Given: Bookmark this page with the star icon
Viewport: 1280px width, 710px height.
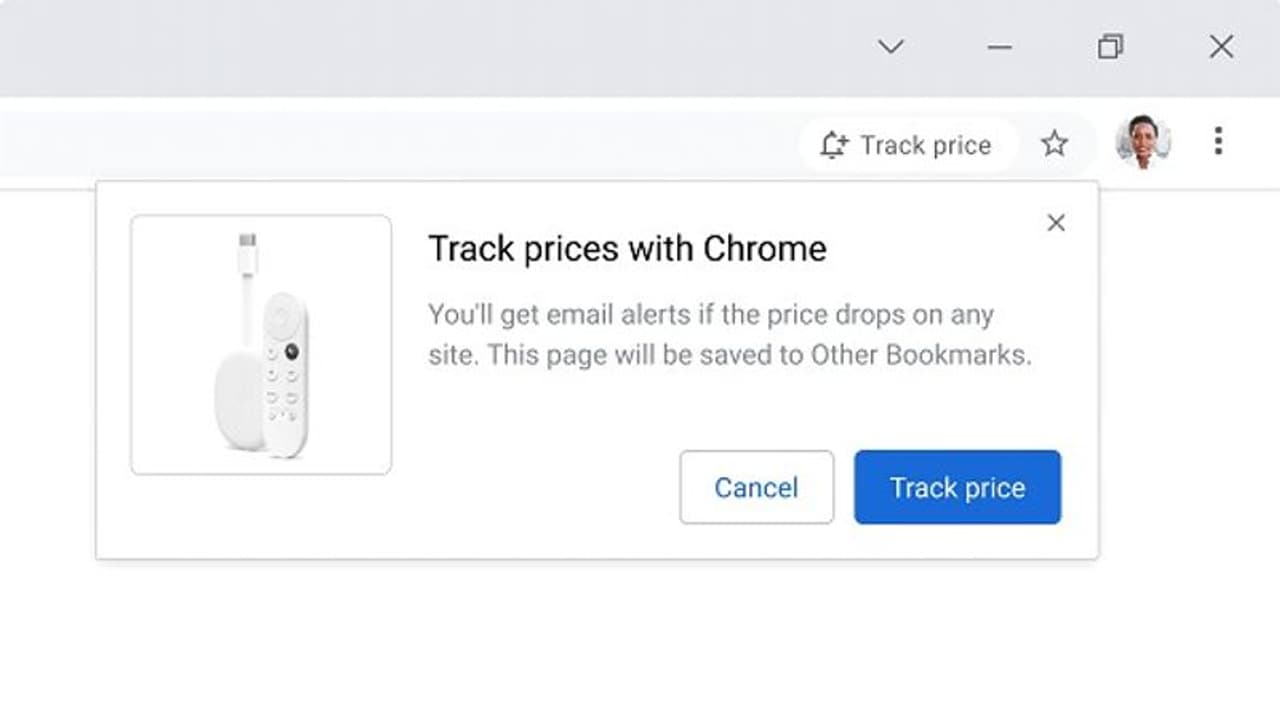Looking at the screenshot, I should [1054, 145].
